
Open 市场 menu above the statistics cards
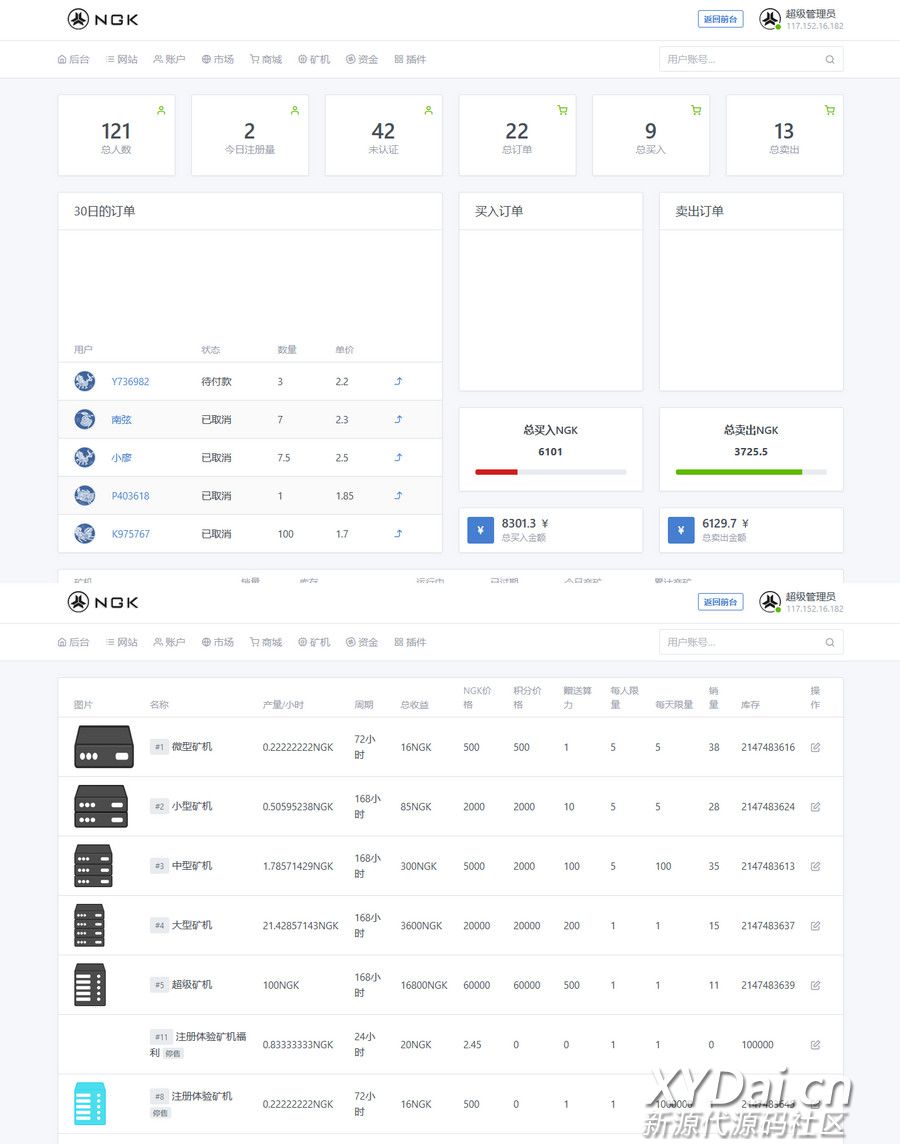pos(217,59)
